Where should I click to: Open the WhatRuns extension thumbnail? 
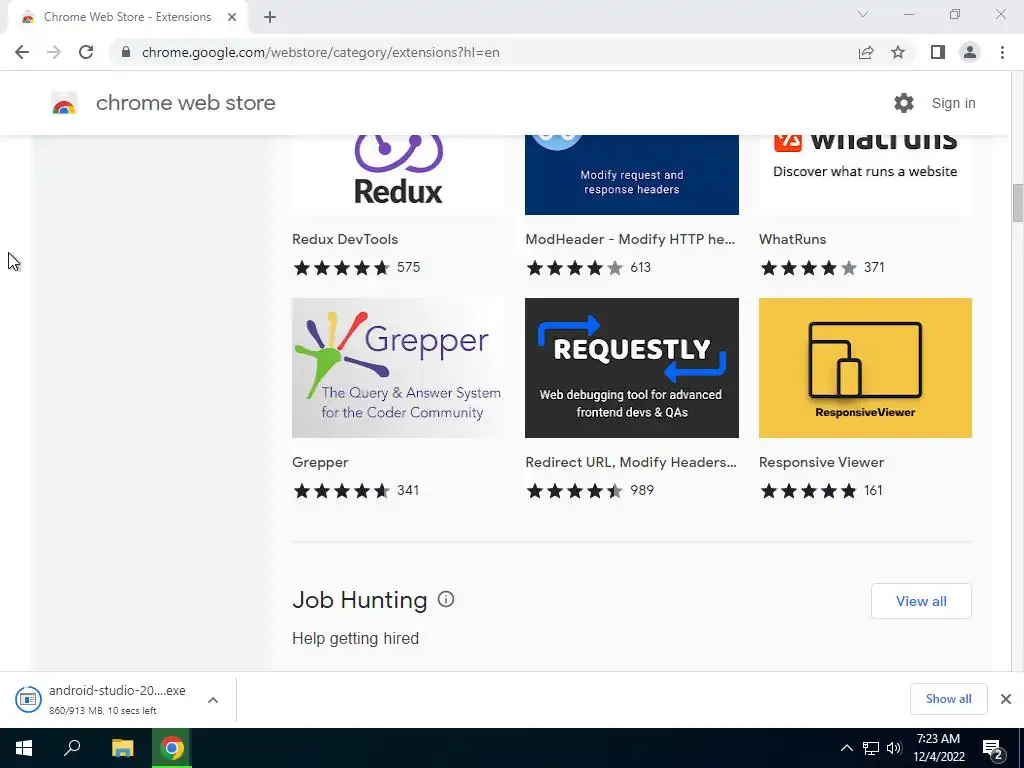865,174
